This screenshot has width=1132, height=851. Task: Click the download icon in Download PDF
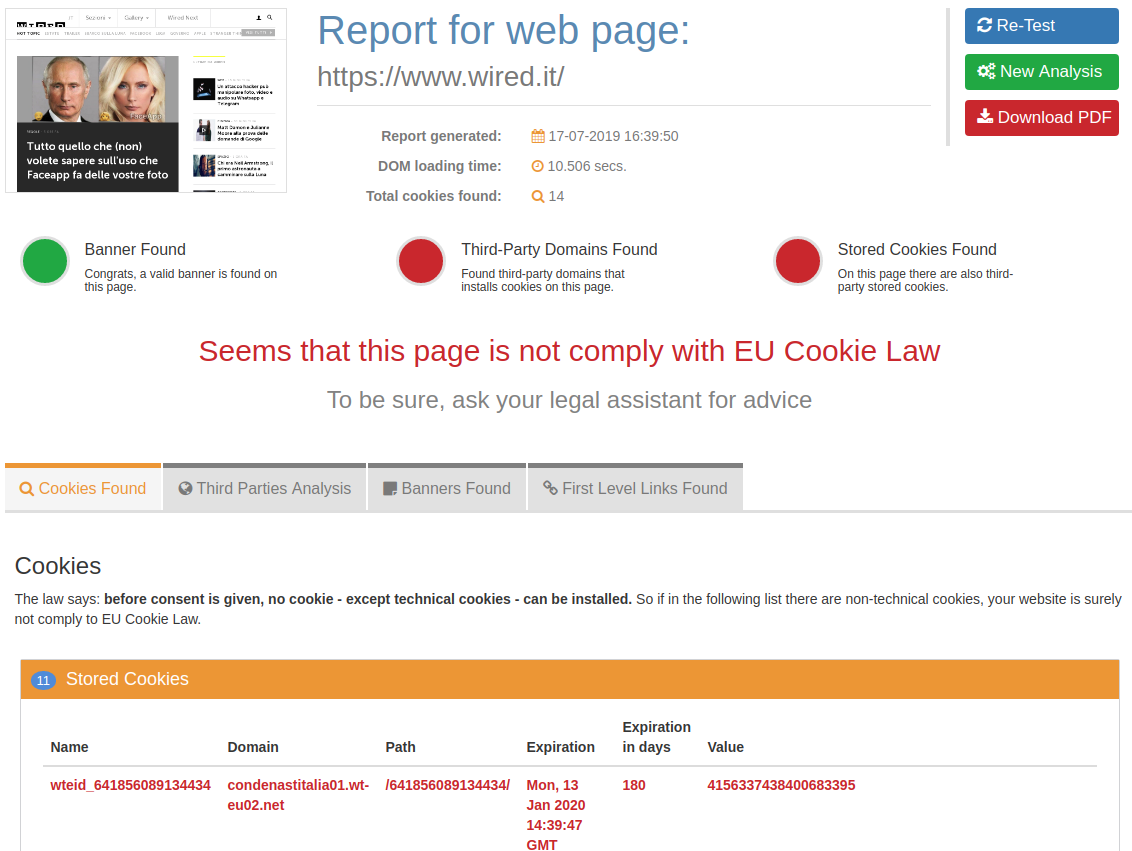[x=985, y=116]
